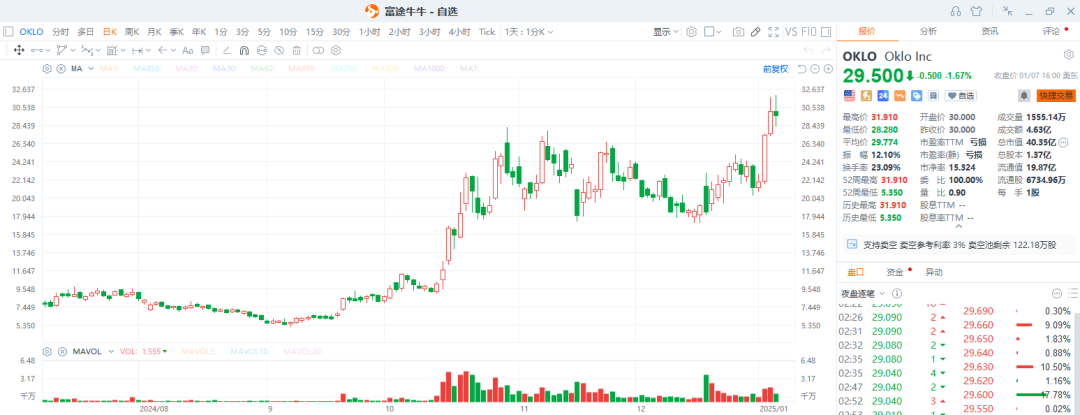This screenshot has width=1080, height=415.
Task: Open quote panel settings gear
Action: click(1069, 55)
